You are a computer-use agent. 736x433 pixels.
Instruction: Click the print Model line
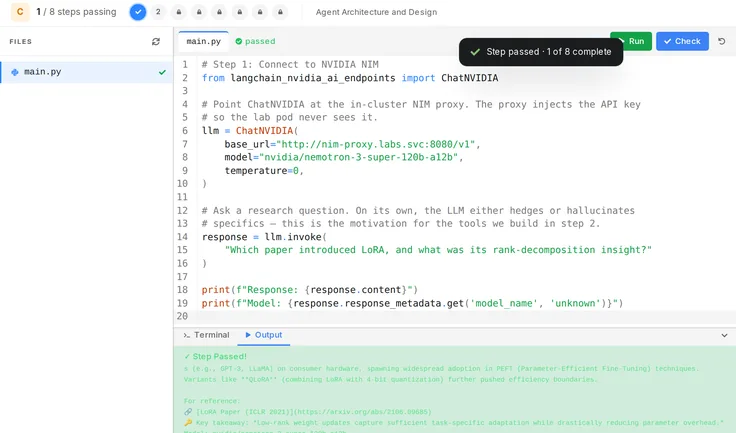click(x=412, y=303)
